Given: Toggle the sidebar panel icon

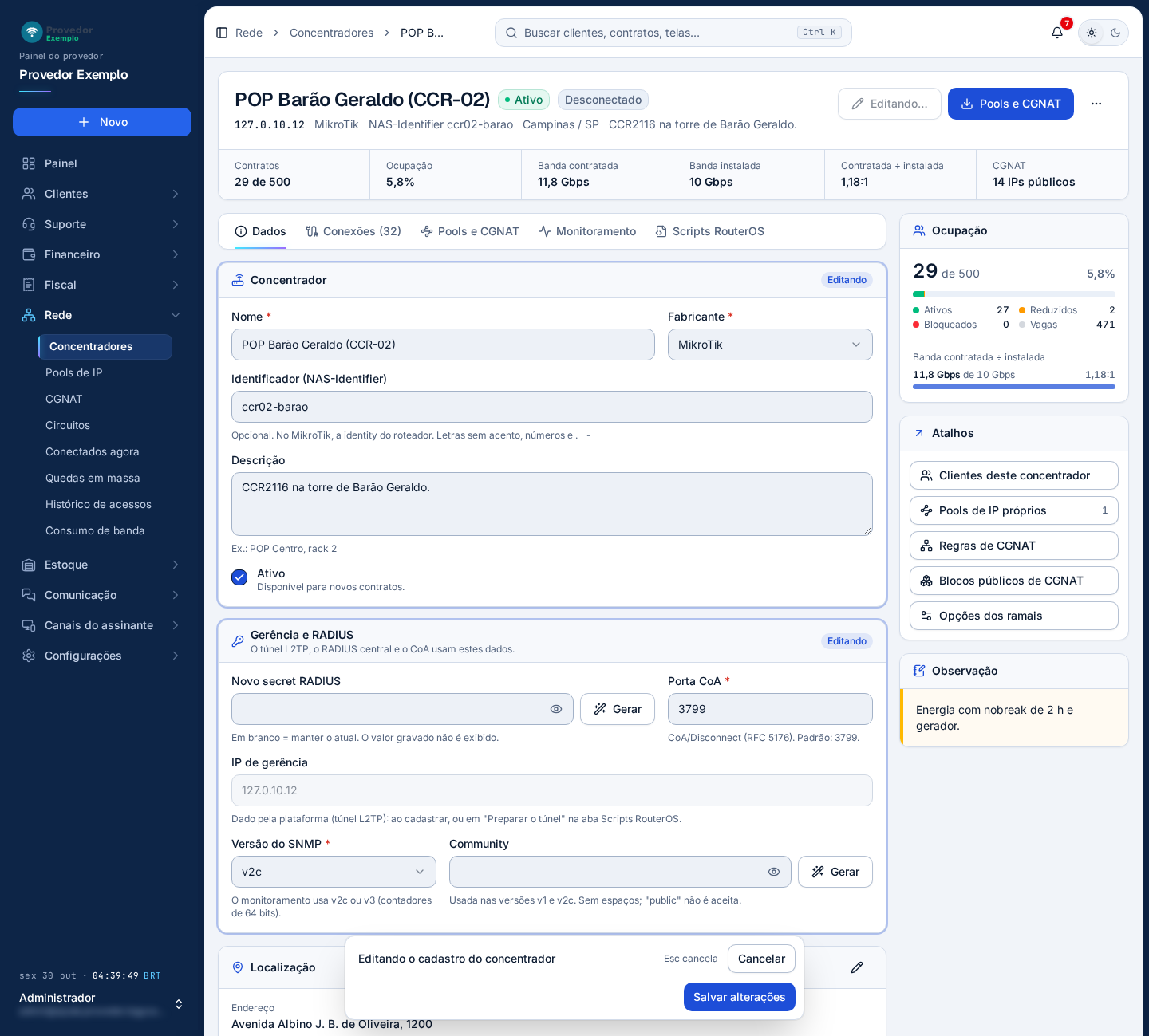Looking at the screenshot, I should coord(222,33).
